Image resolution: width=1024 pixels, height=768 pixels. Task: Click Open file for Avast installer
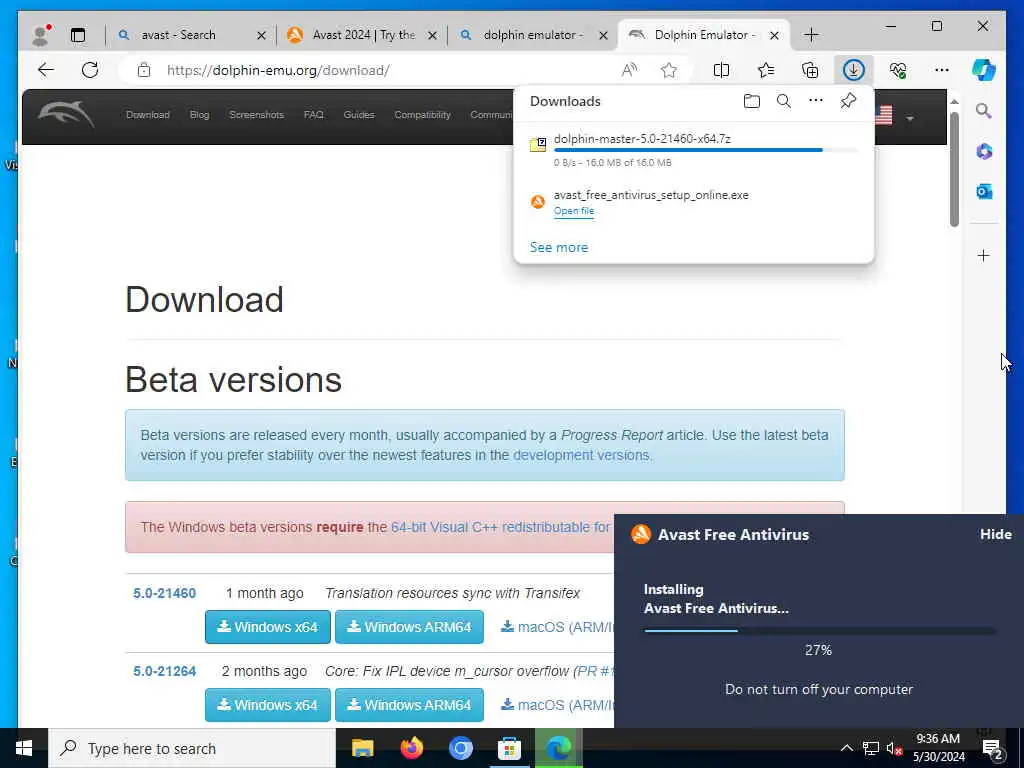574,211
